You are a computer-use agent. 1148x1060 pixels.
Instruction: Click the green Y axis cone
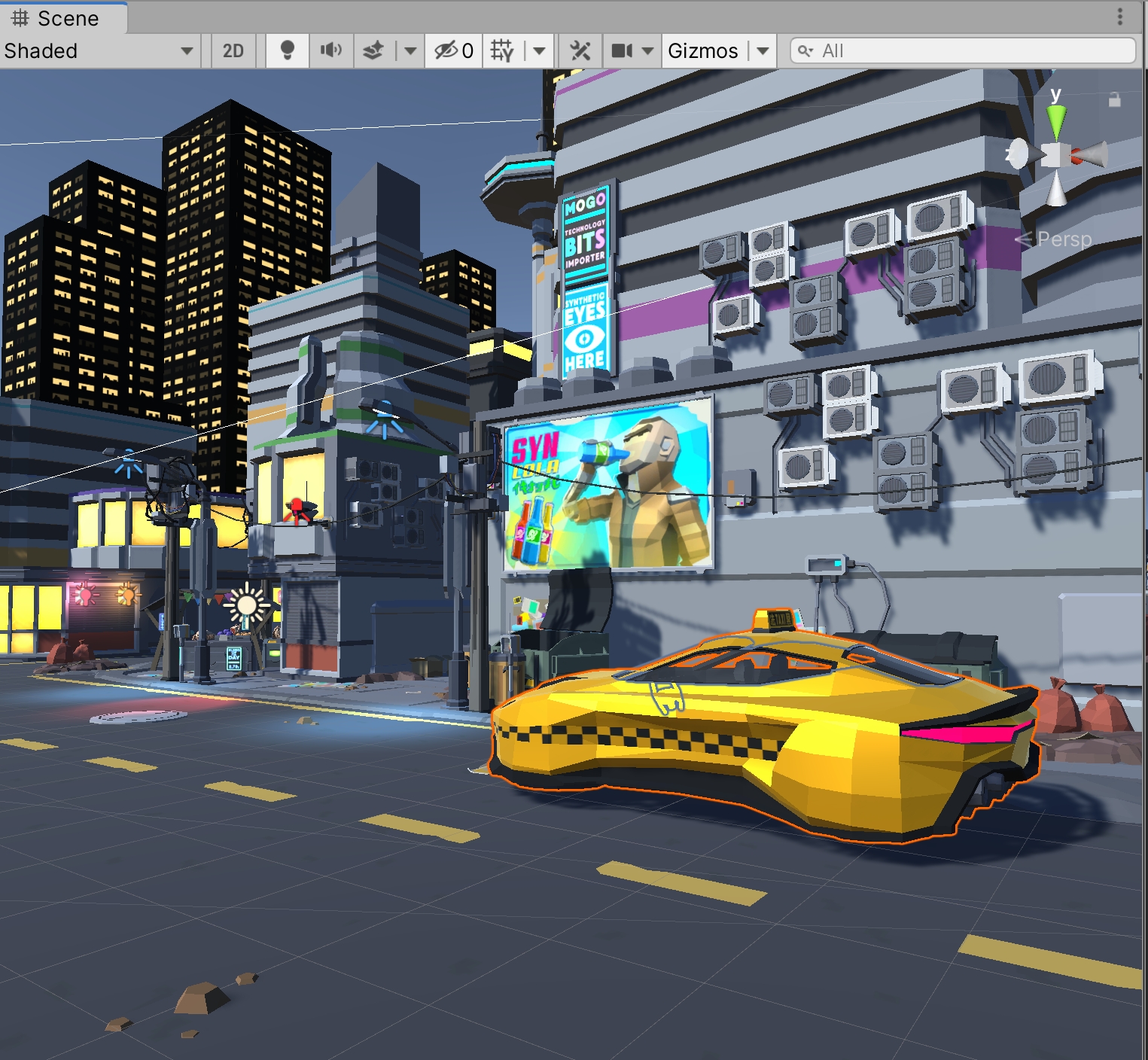[1057, 120]
